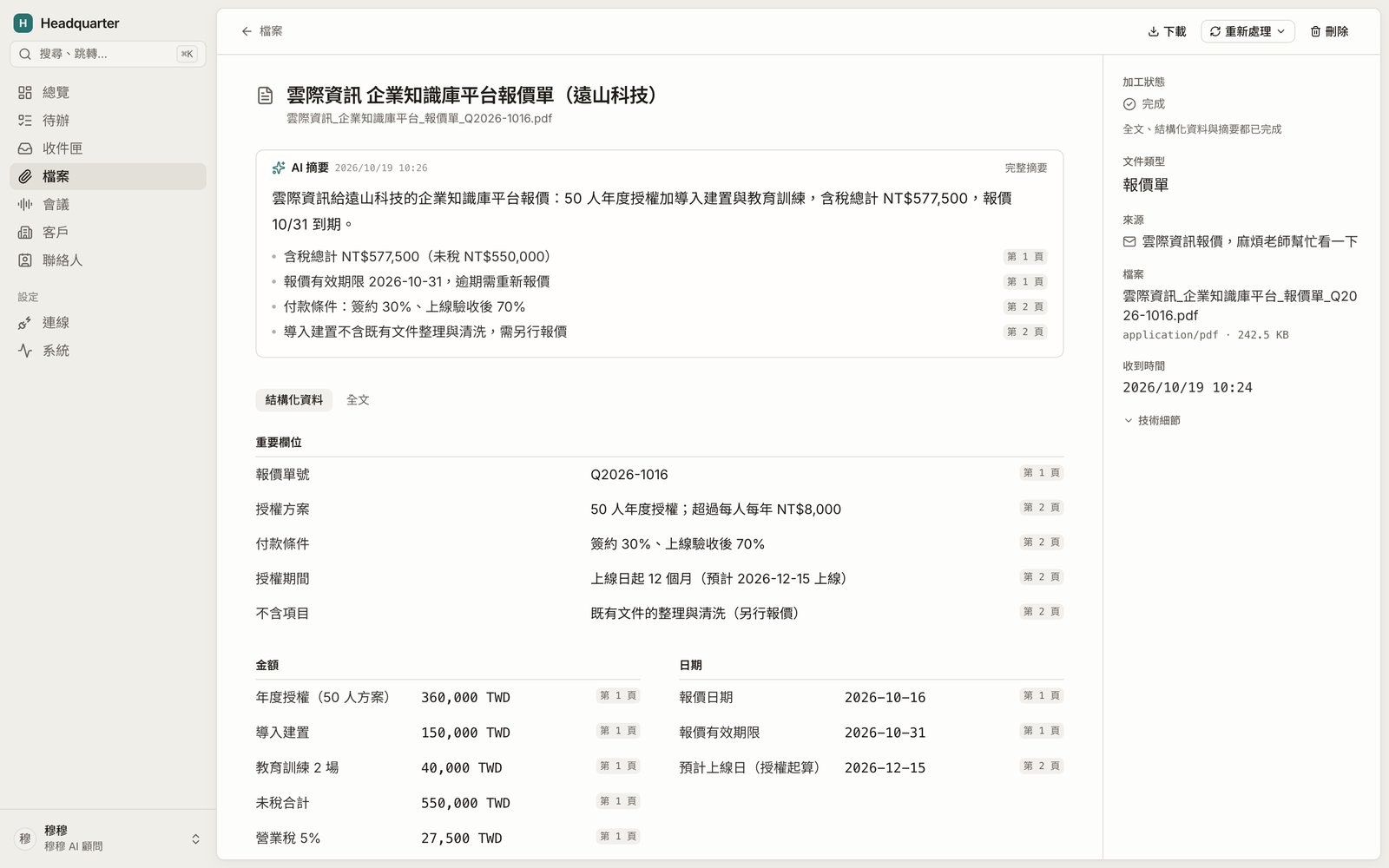Expand the 技術細節 section
1389x868 pixels.
(x=1152, y=420)
